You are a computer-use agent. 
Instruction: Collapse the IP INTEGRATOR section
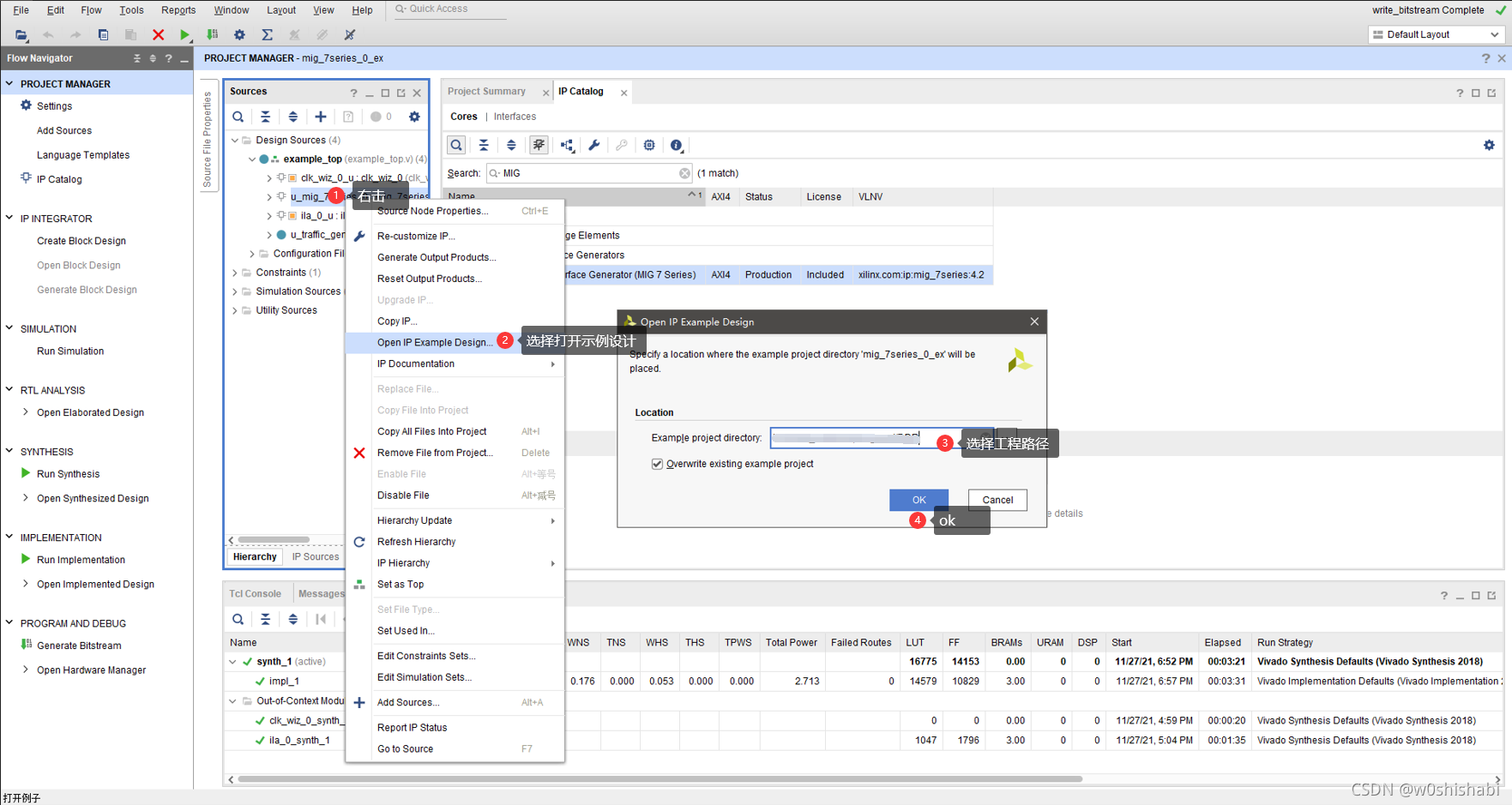click(9, 218)
